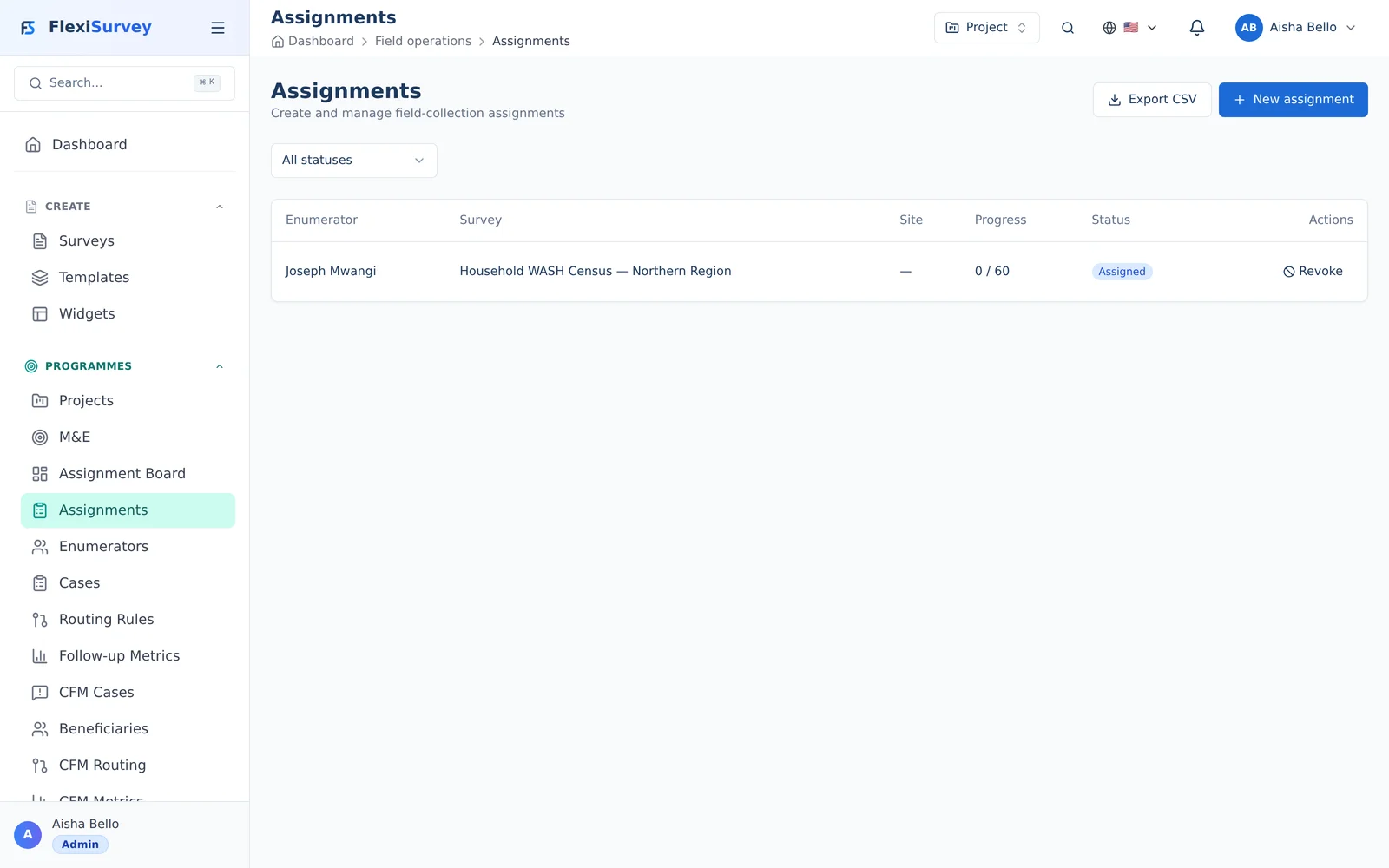Open the Enumerators page
This screenshot has width=1389, height=868.
point(128,547)
